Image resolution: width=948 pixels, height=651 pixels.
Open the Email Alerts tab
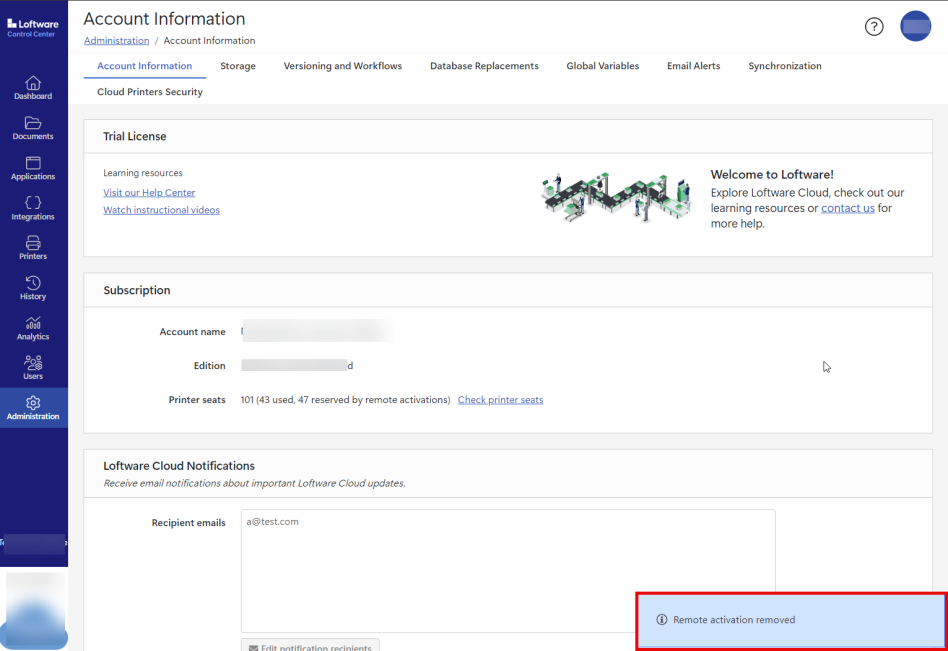[x=693, y=66]
